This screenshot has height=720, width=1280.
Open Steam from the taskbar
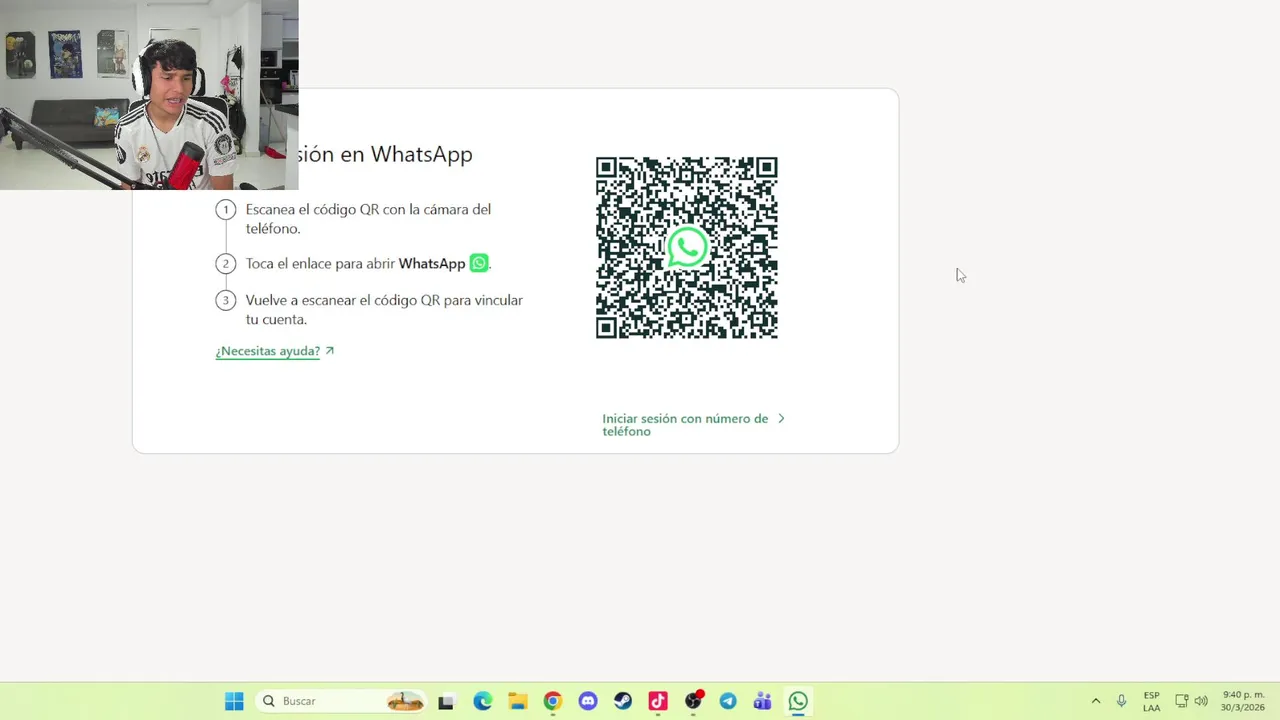click(x=623, y=701)
